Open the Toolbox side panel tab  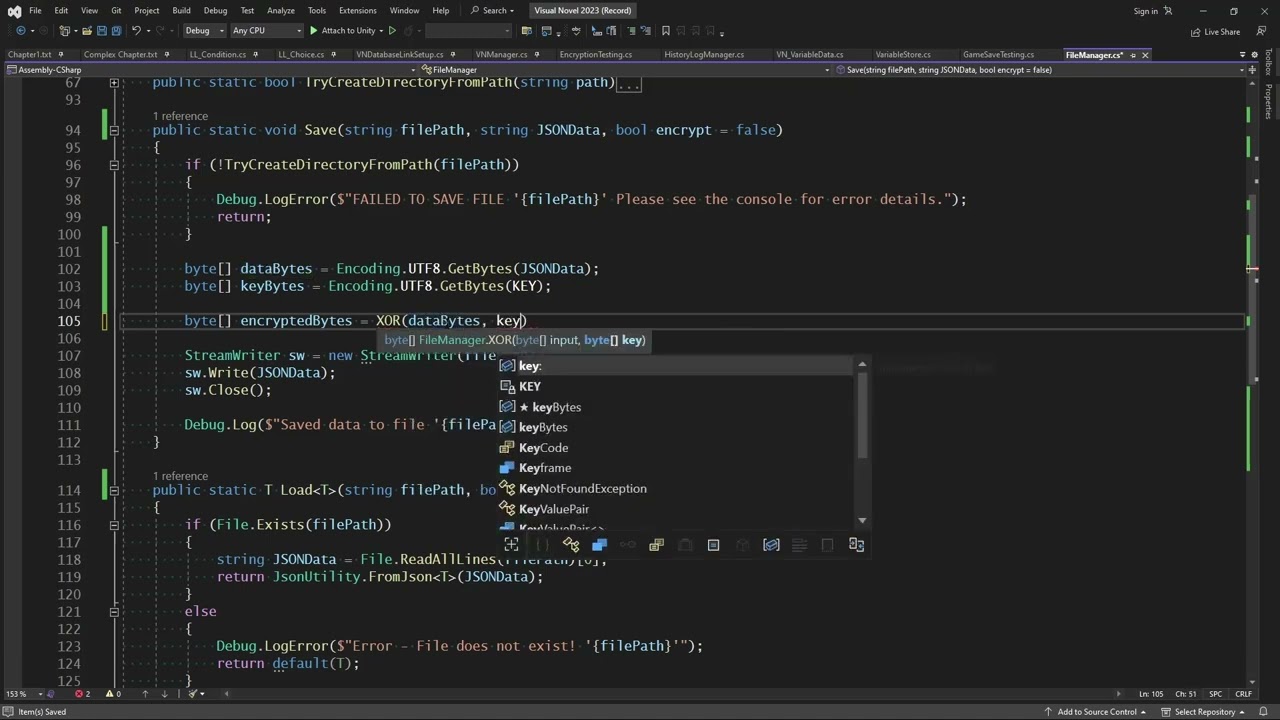pos(1268,62)
